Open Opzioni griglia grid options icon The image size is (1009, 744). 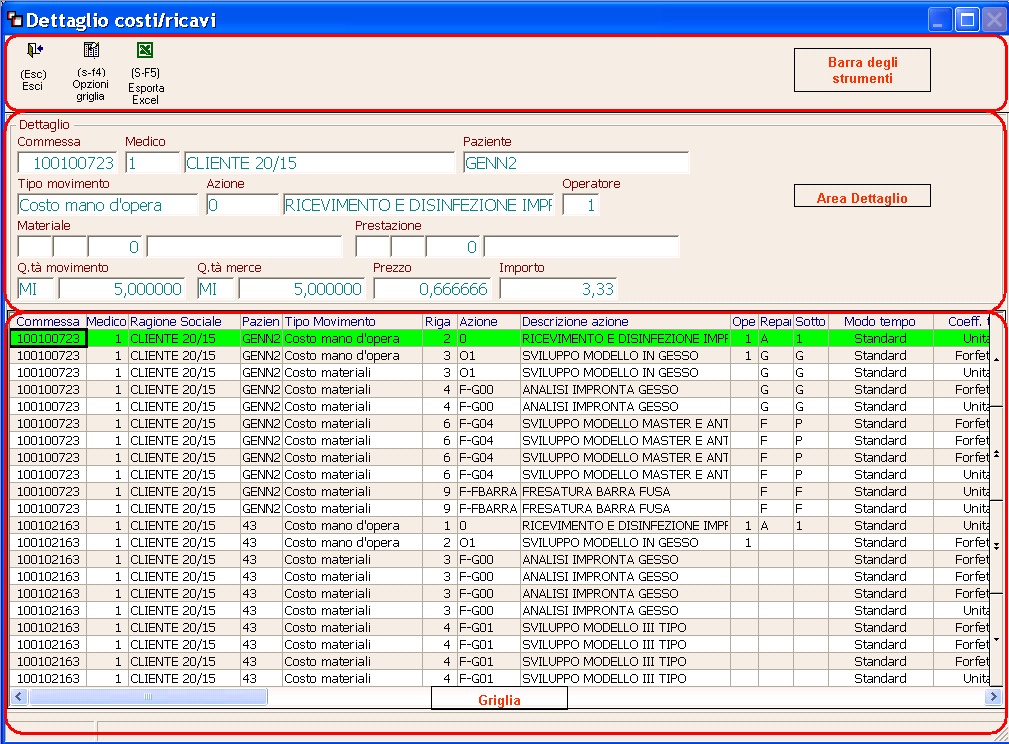click(91, 50)
